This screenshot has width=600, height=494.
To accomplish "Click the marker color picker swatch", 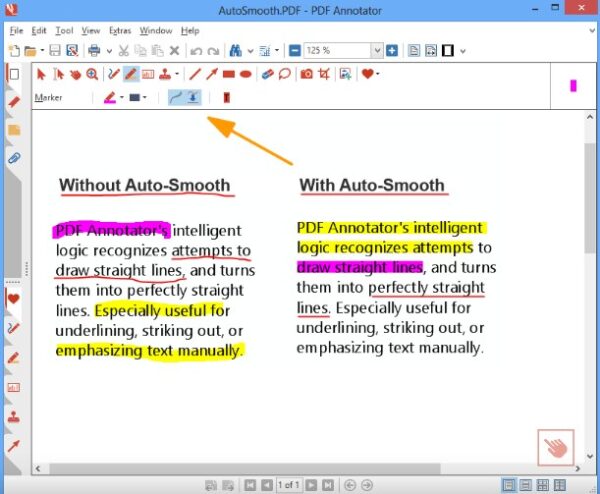I will pos(110,97).
